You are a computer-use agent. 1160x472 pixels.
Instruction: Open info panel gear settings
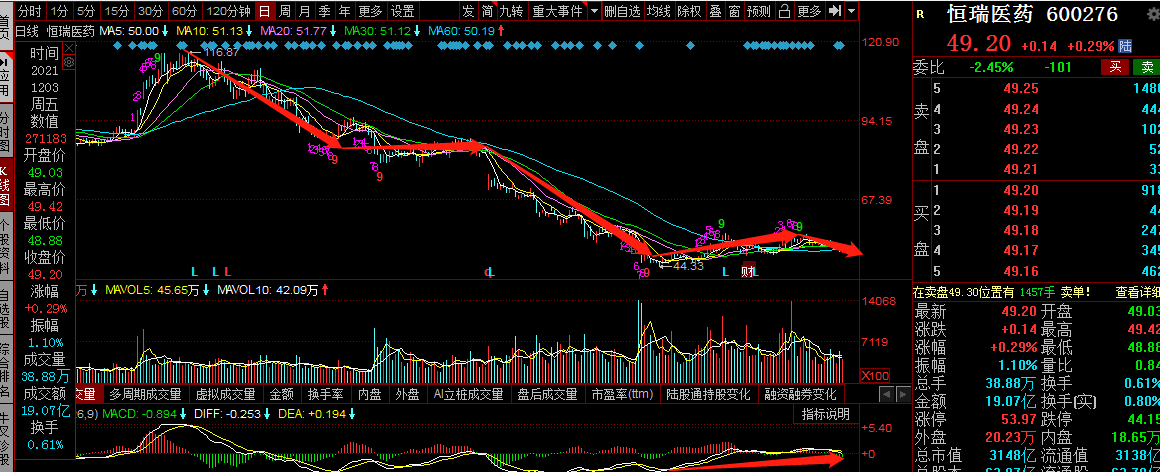(69, 61)
